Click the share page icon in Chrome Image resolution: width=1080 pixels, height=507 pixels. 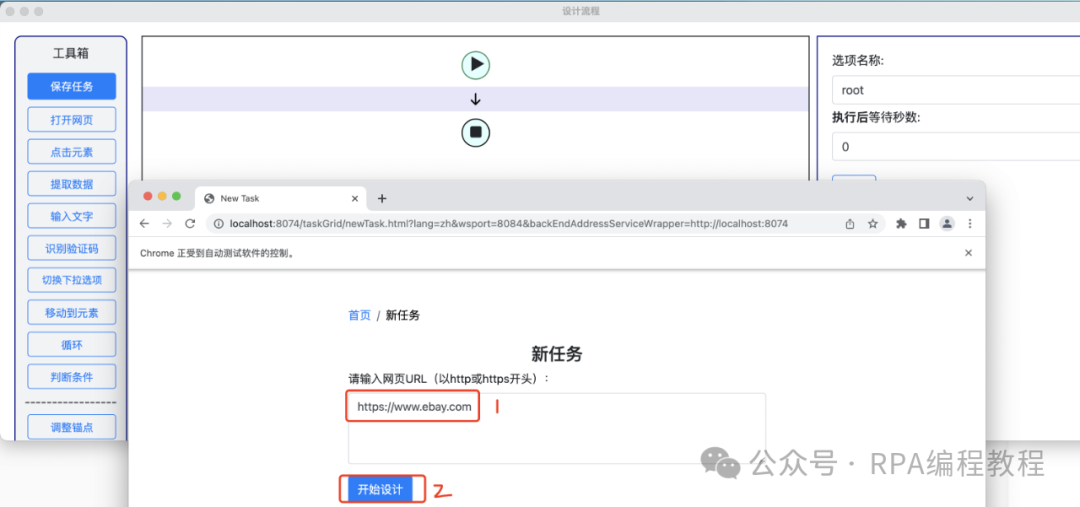point(850,223)
